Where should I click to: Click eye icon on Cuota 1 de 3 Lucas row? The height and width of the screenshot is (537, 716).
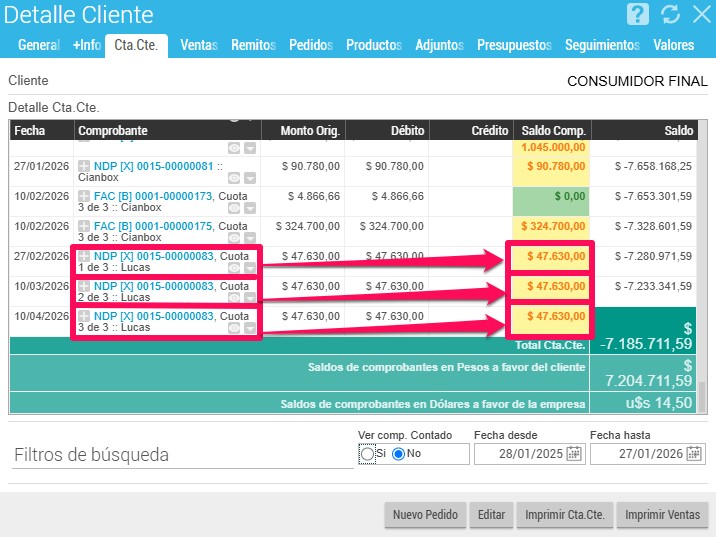(234, 268)
